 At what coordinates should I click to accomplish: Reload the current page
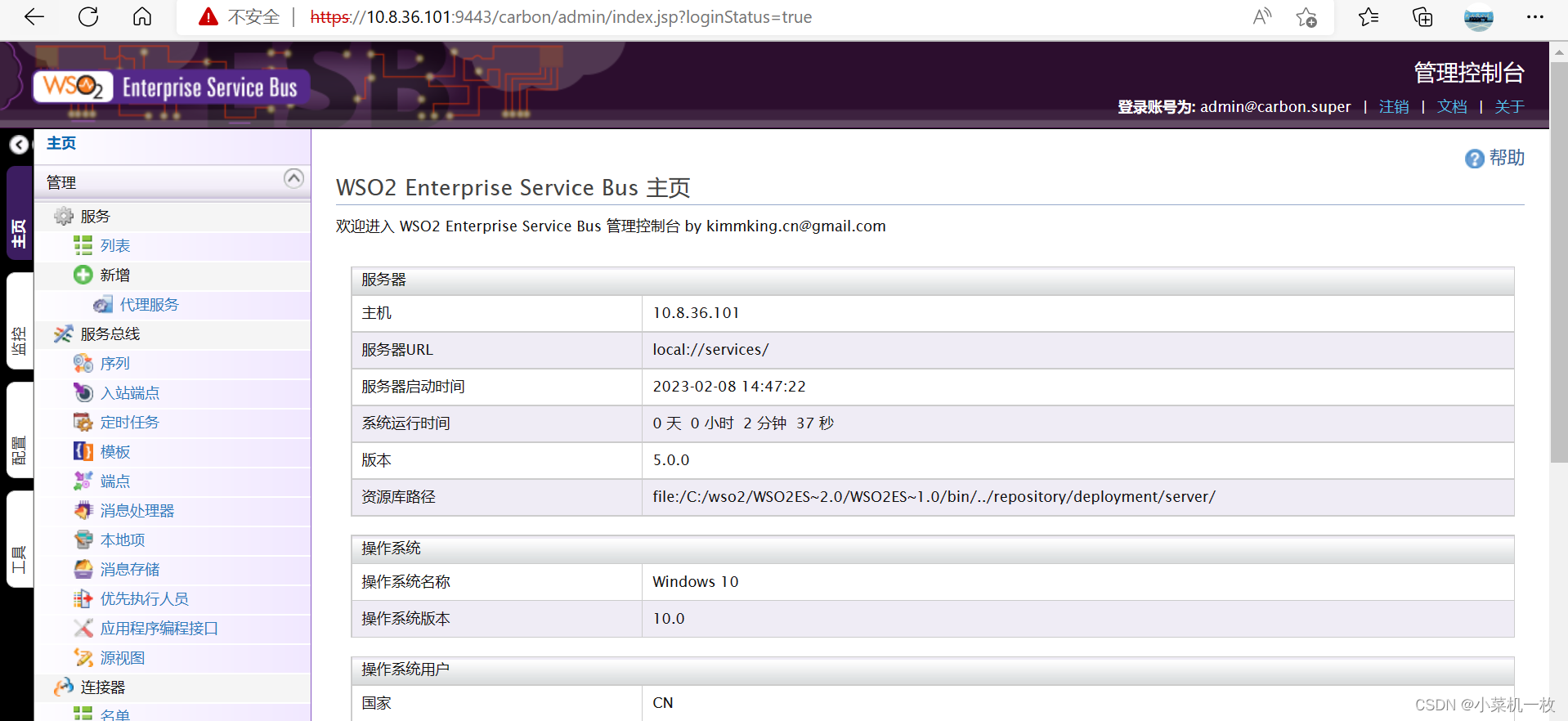coord(88,17)
